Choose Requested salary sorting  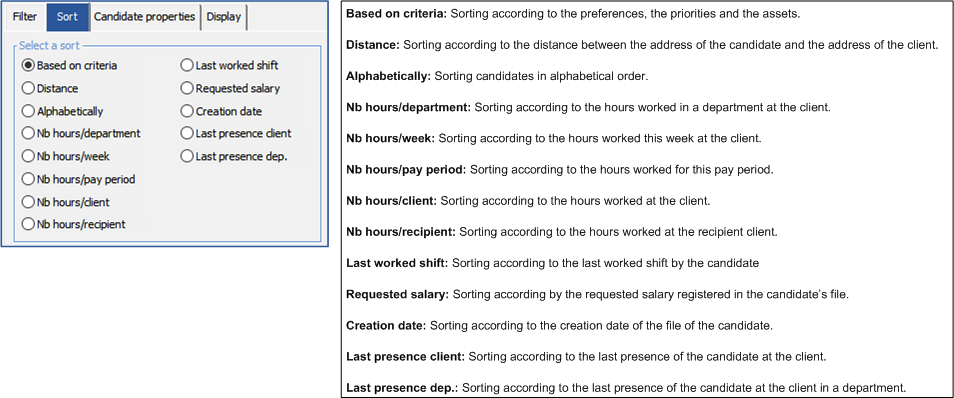[230, 88]
